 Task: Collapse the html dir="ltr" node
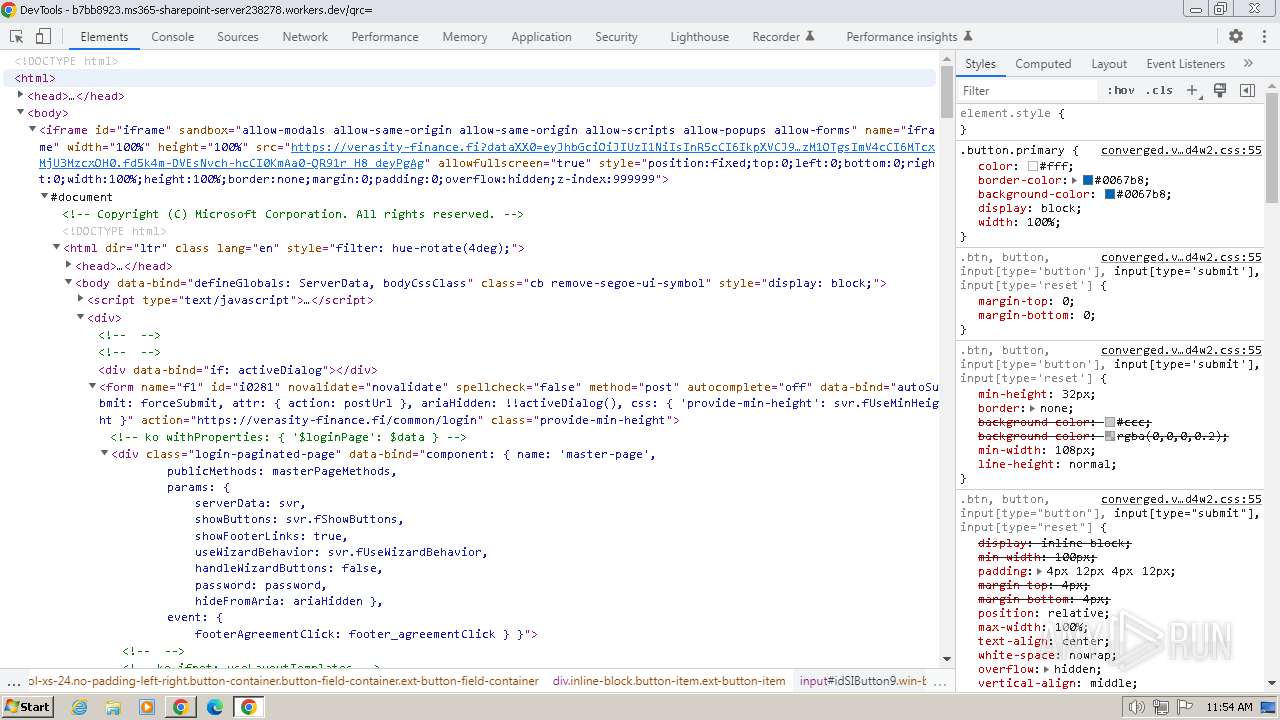click(56, 247)
